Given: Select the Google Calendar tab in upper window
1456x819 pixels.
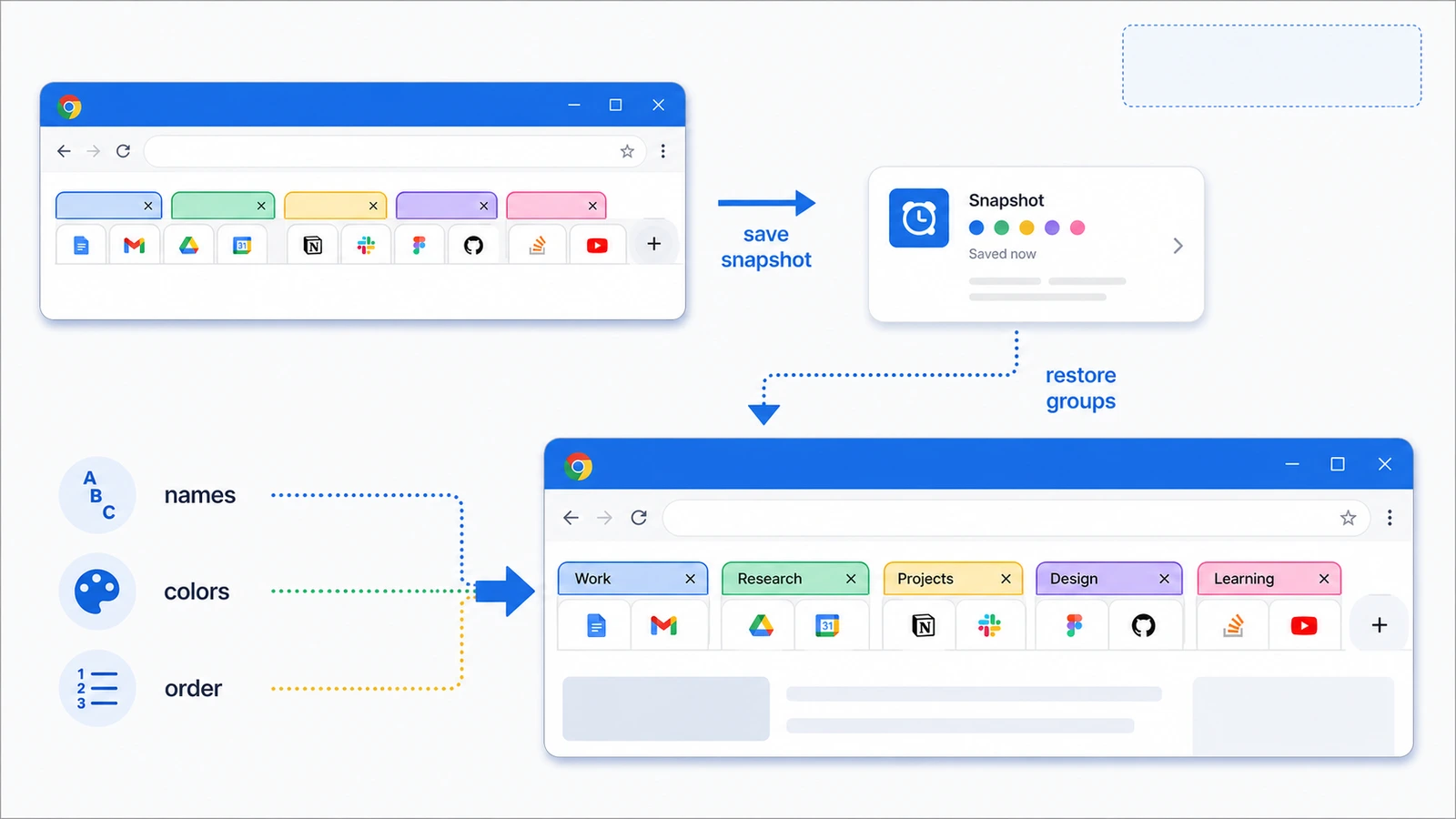Looking at the screenshot, I should pyautogui.click(x=242, y=246).
